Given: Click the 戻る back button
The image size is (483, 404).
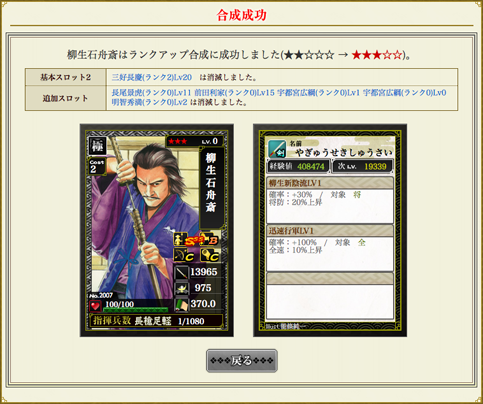Looking at the screenshot, I should (x=242, y=360).
